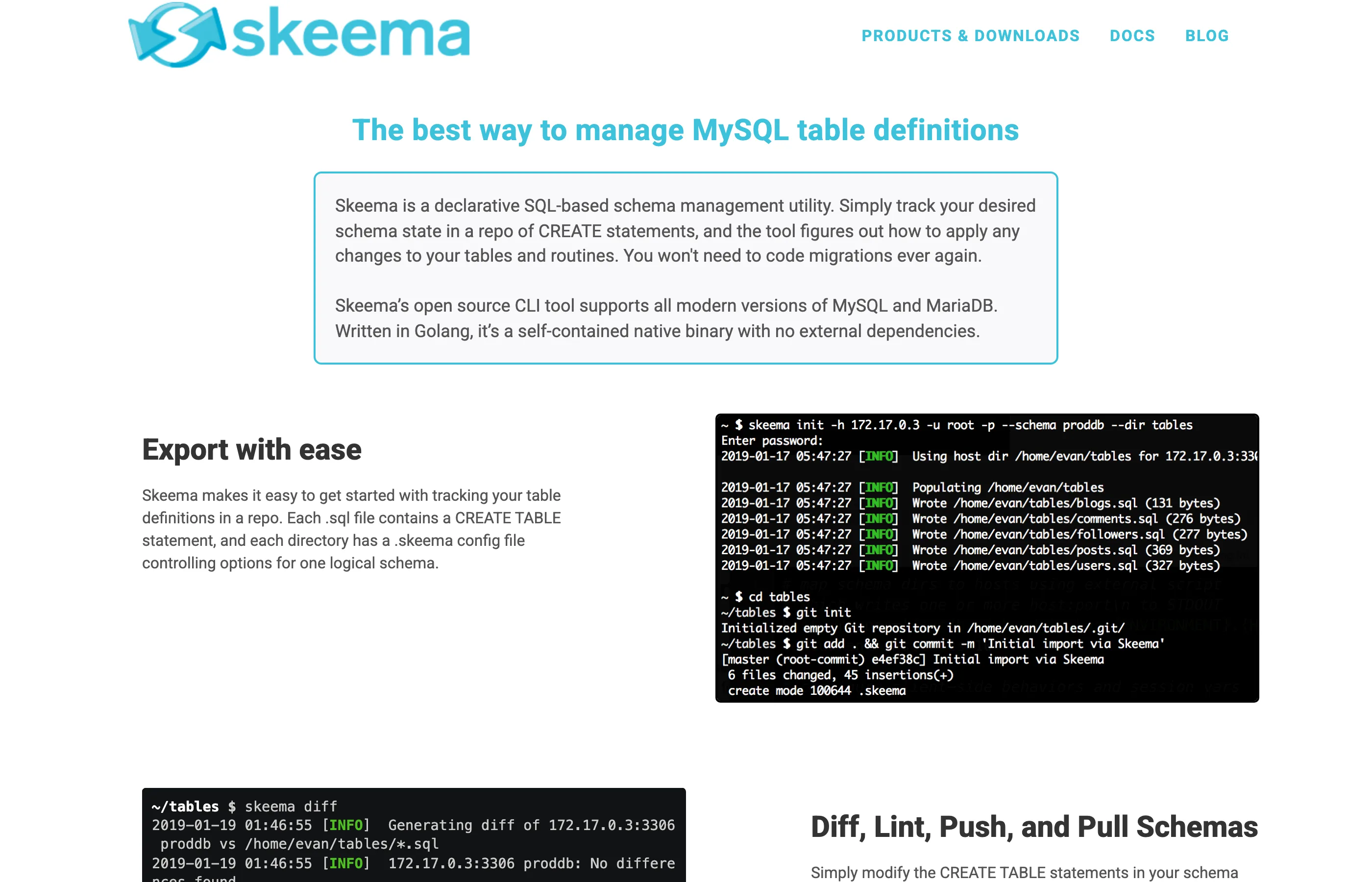
Task: Click the skeema diff terminal screenshot
Action: [414, 835]
